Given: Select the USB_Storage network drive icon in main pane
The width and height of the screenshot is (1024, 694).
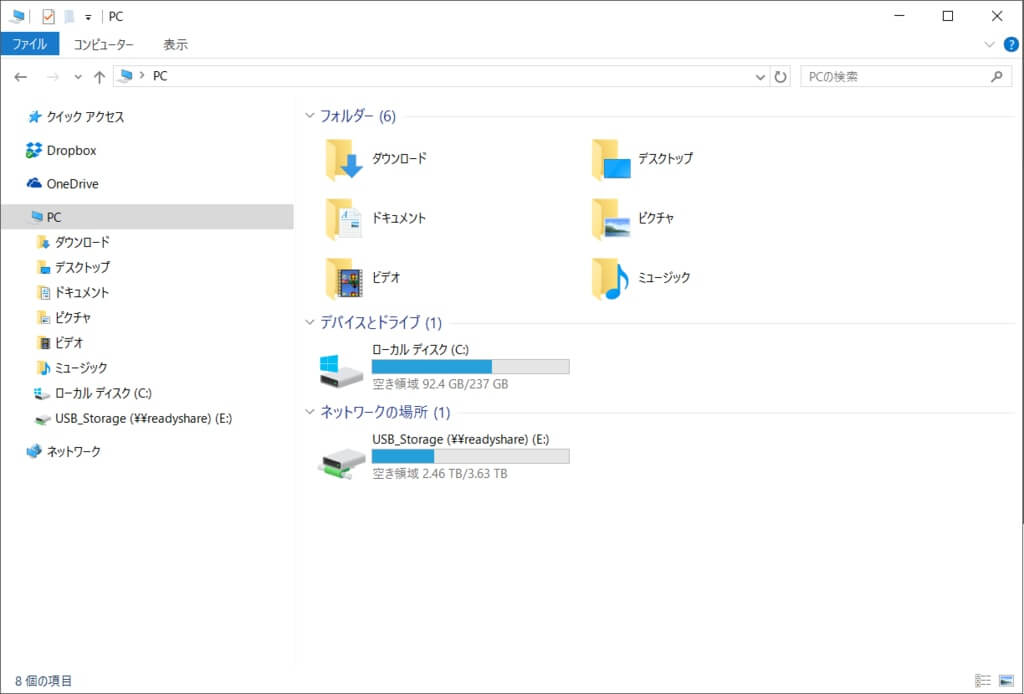Looking at the screenshot, I should pos(342,463).
